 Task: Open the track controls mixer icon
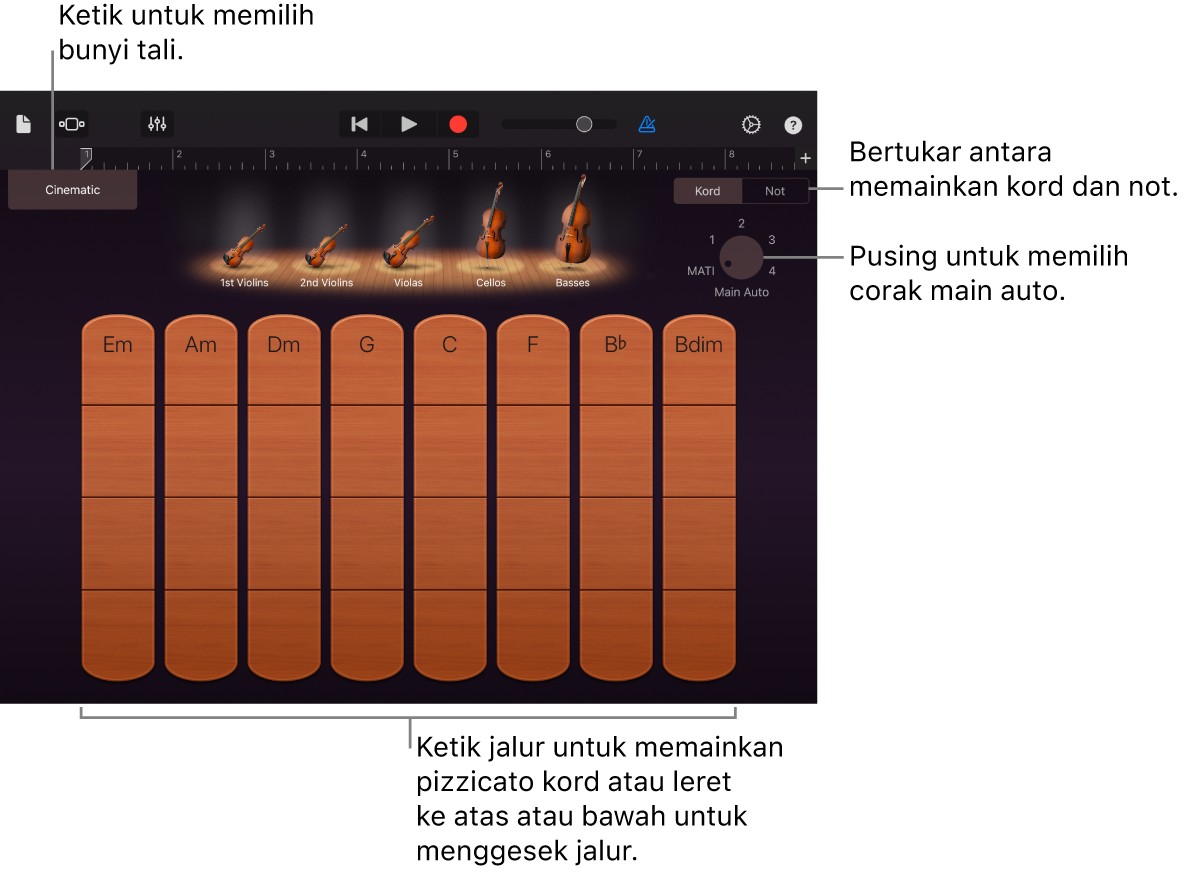coord(157,124)
